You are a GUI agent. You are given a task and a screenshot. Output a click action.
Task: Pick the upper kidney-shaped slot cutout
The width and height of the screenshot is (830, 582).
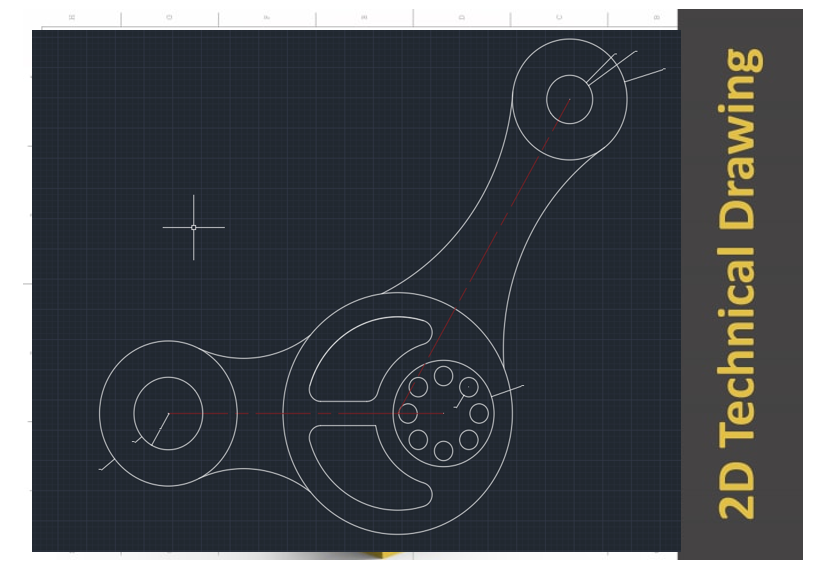[x=371, y=360]
